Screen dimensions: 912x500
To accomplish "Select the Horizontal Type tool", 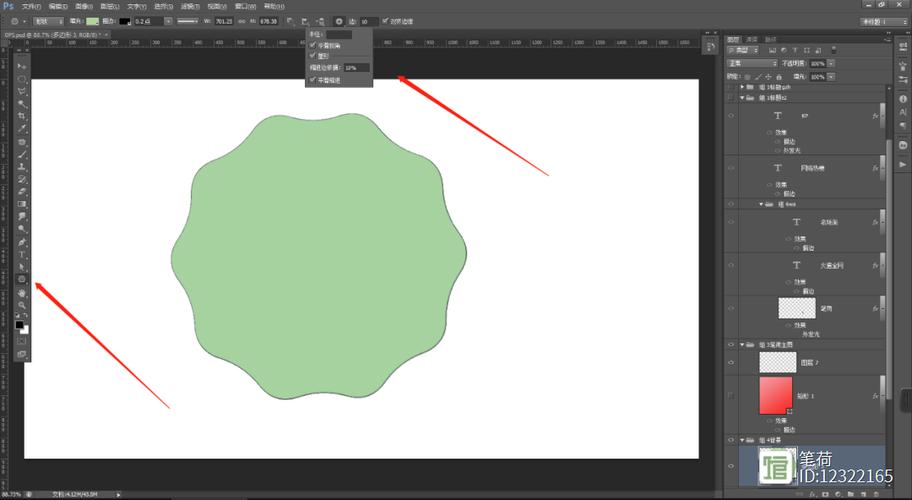I will (22, 254).
